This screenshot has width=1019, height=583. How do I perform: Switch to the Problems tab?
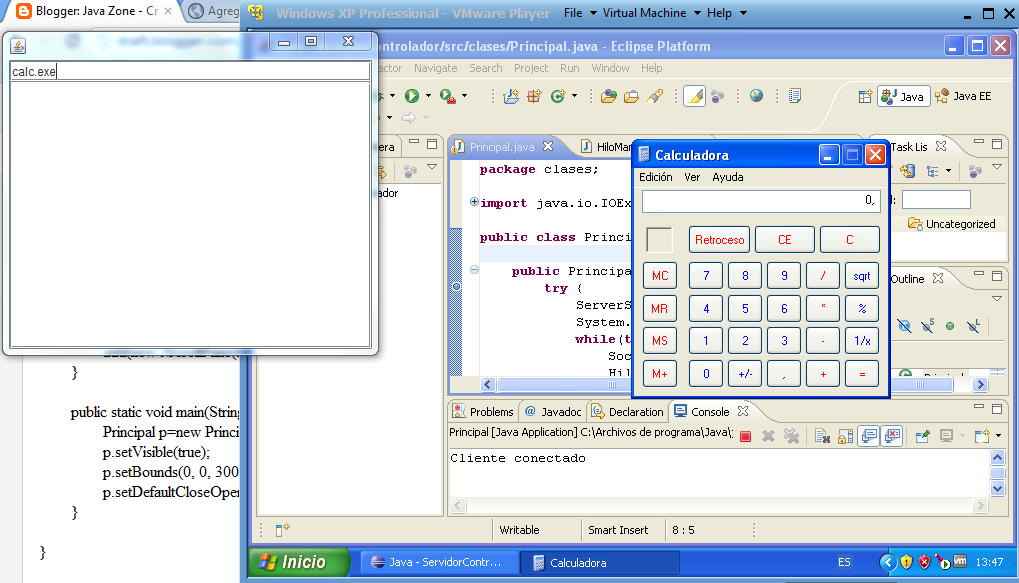(483, 411)
